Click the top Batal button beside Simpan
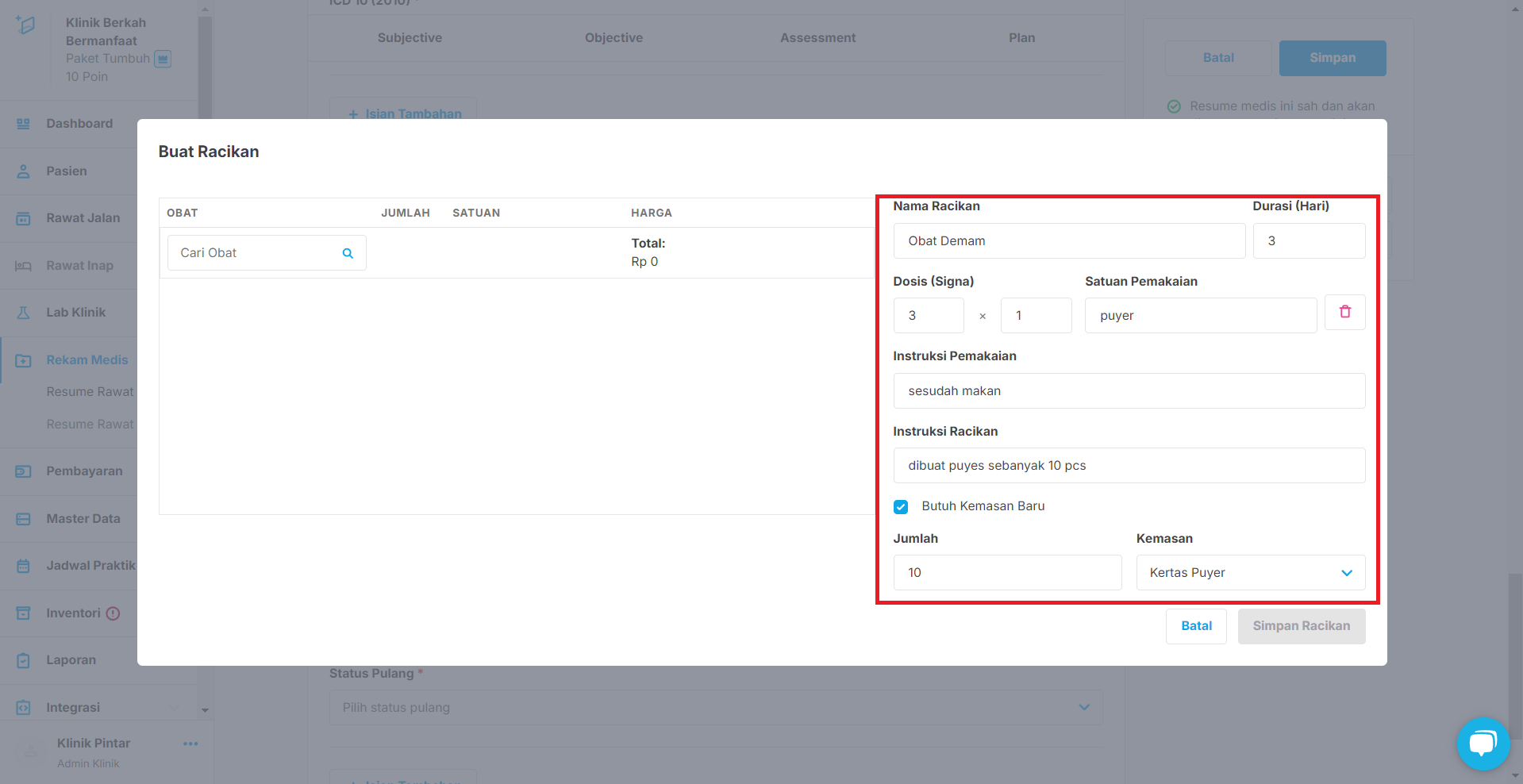Image resolution: width=1523 pixels, height=784 pixels. tap(1218, 58)
